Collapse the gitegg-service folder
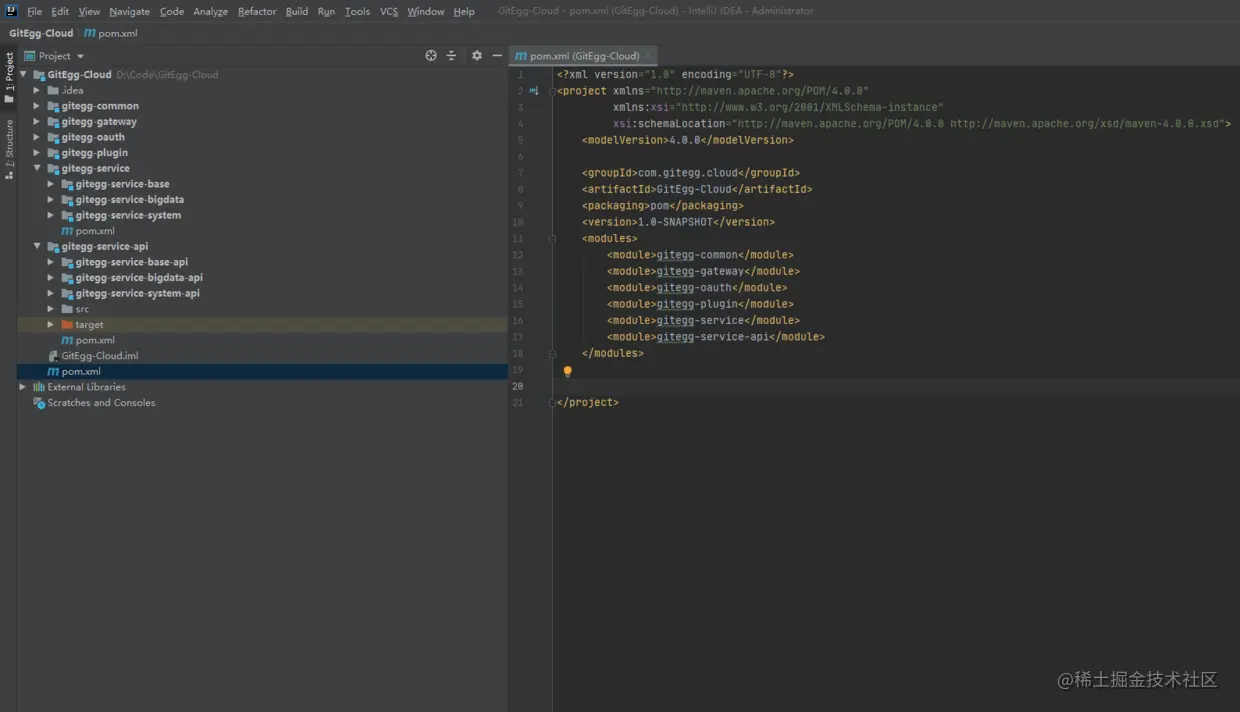Image resolution: width=1240 pixels, height=712 pixels. pos(37,168)
